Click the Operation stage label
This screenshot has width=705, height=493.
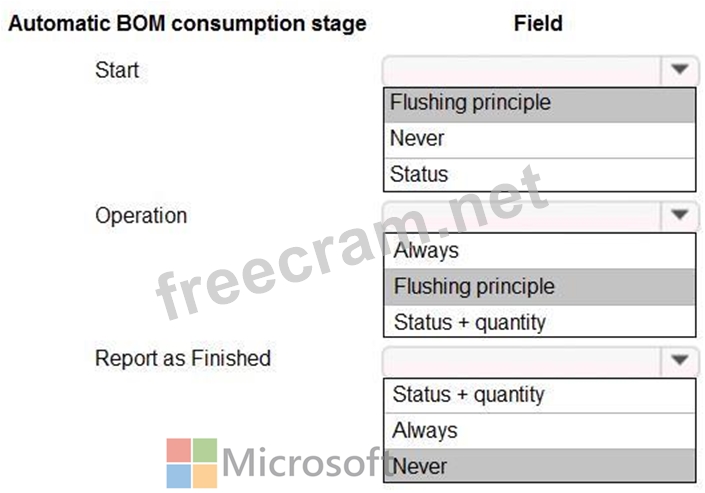pos(141,216)
